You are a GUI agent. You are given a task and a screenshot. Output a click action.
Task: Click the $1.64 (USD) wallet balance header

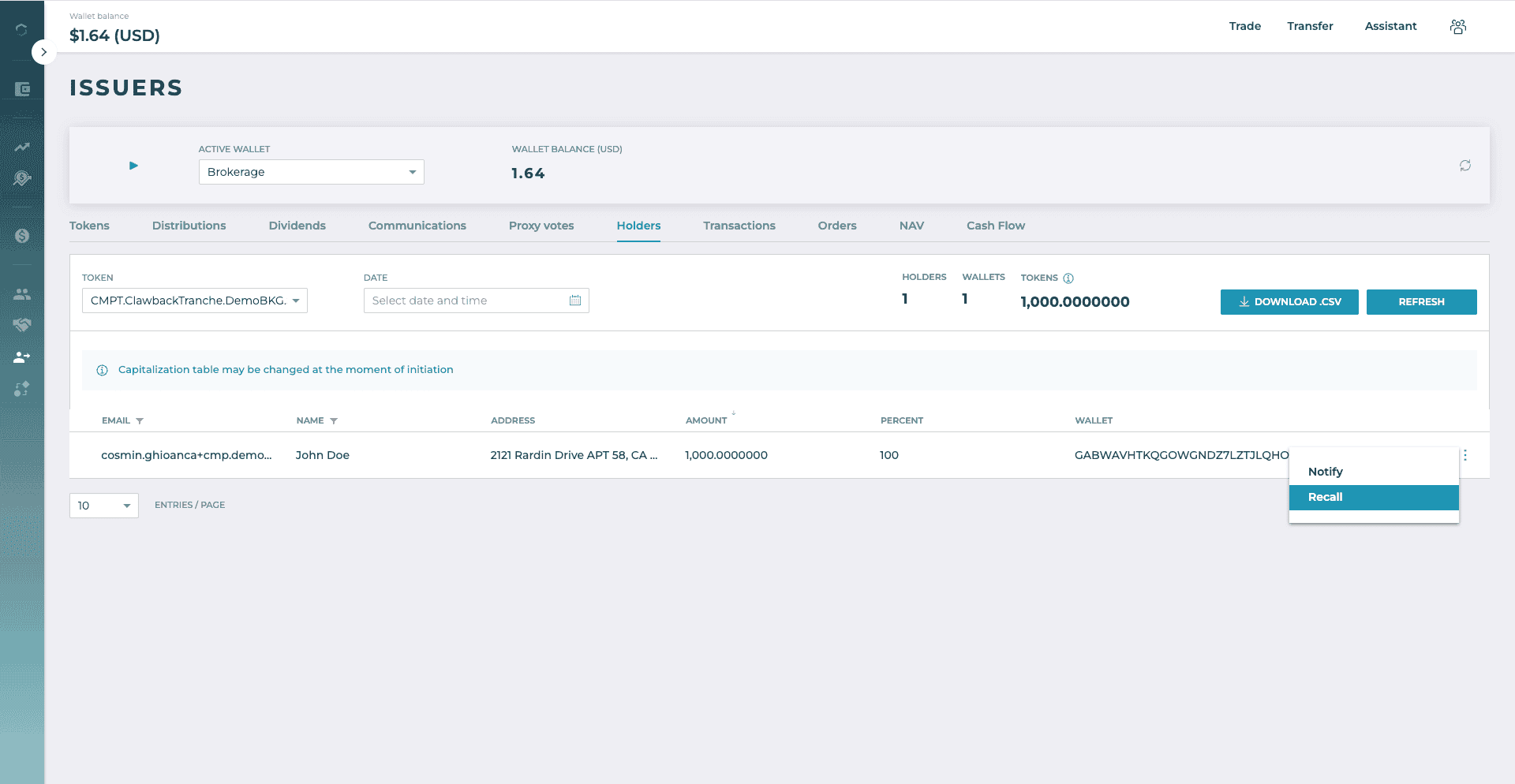[114, 35]
